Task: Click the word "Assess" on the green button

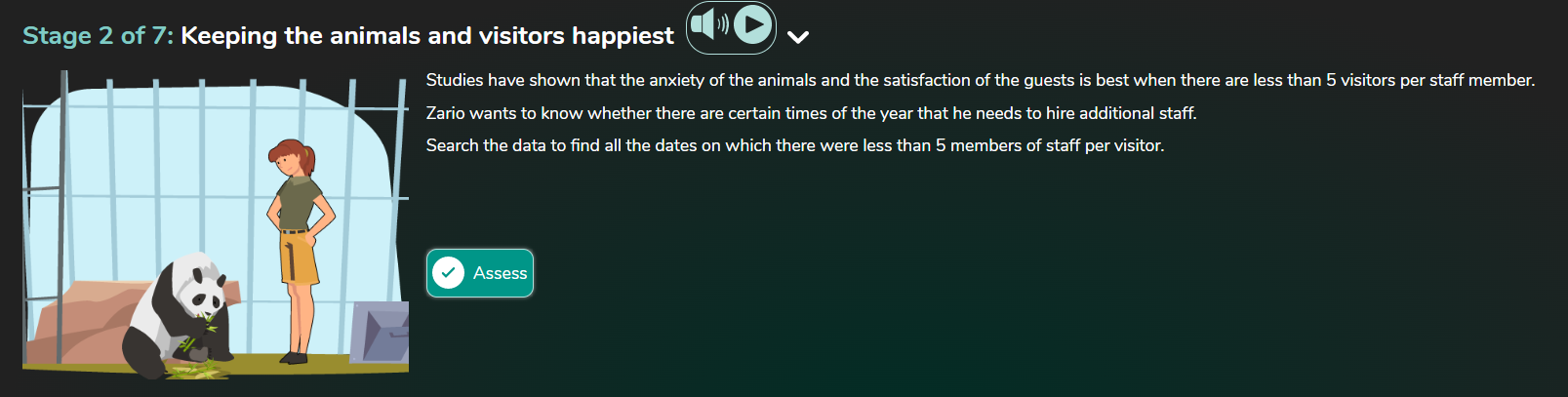Action: tap(500, 273)
